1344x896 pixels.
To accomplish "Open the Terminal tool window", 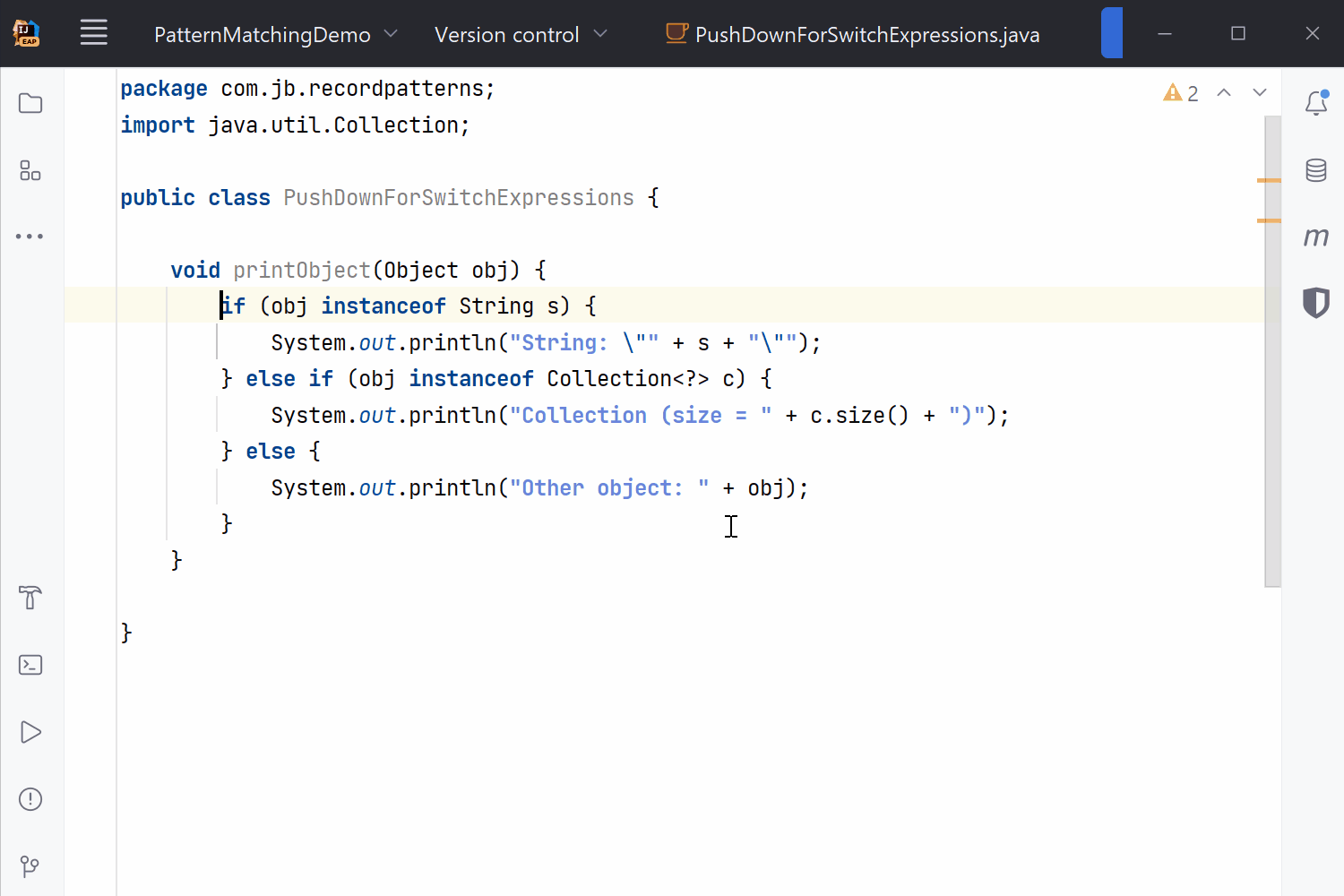I will [30, 665].
